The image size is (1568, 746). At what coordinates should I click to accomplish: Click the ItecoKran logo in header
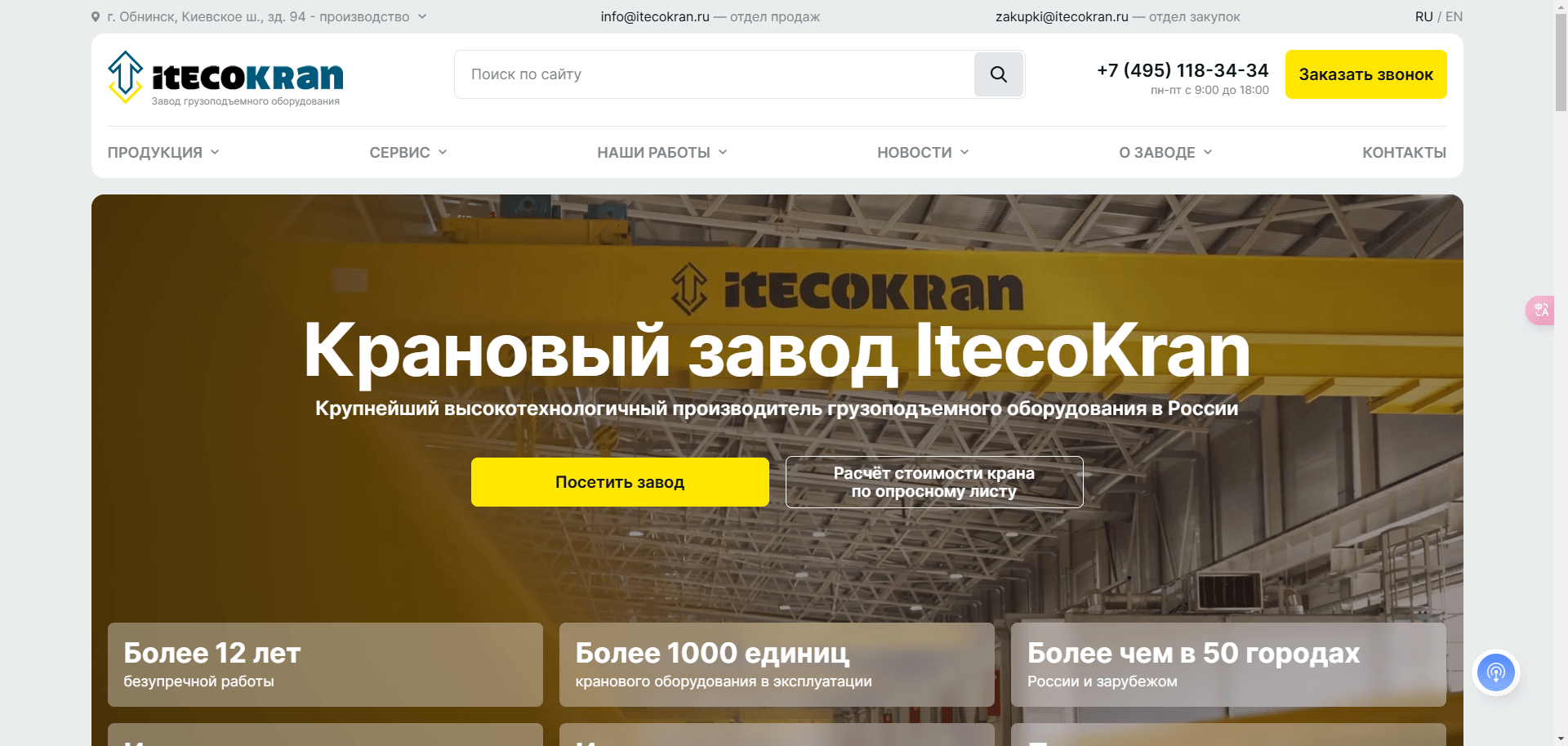[225, 78]
